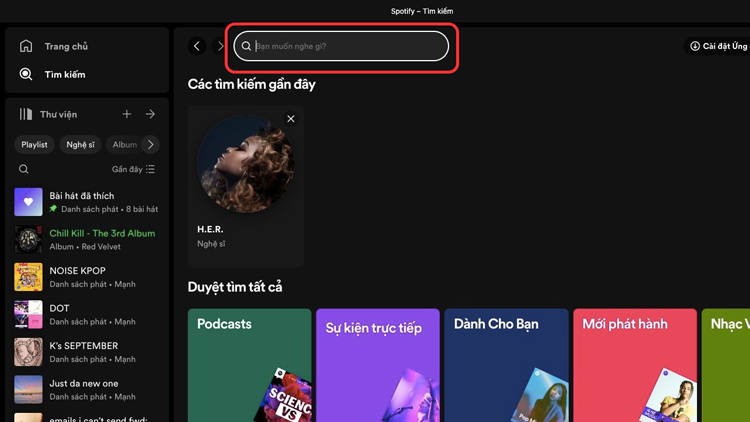Viewport: 750px width, 422px height.
Task: Open the NOISE KPOP playlist
Action: [x=87, y=277]
